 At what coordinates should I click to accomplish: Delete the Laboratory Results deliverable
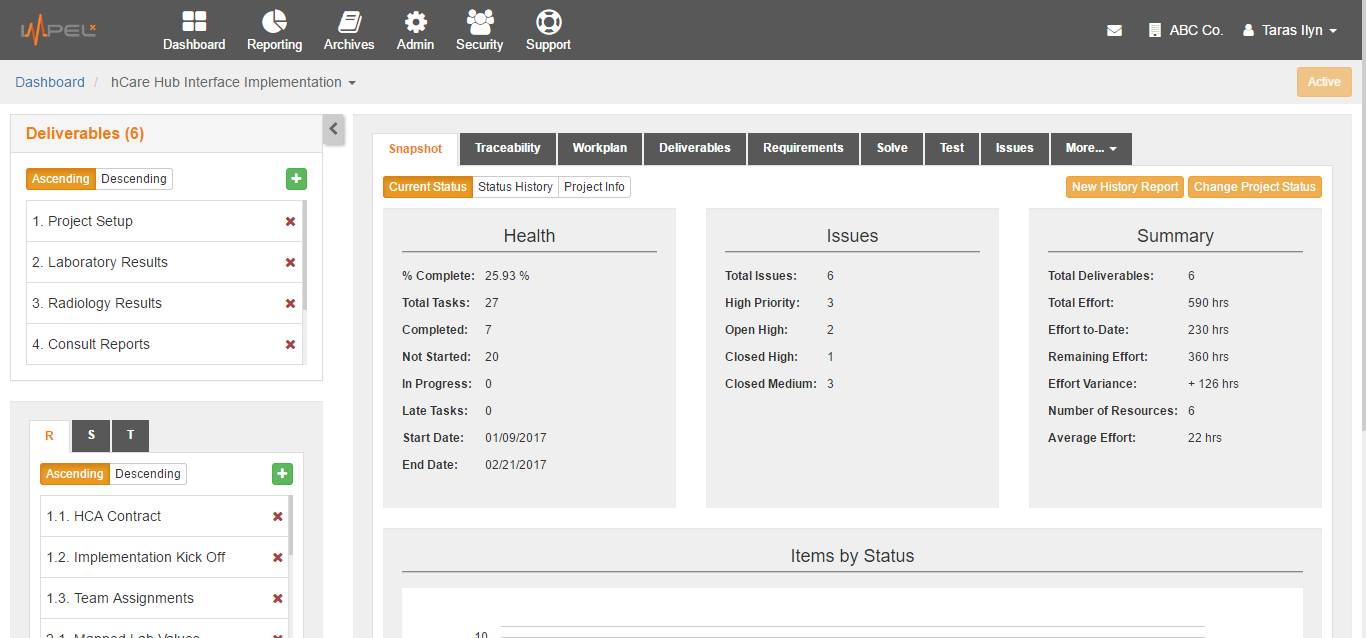click(290, 263)
